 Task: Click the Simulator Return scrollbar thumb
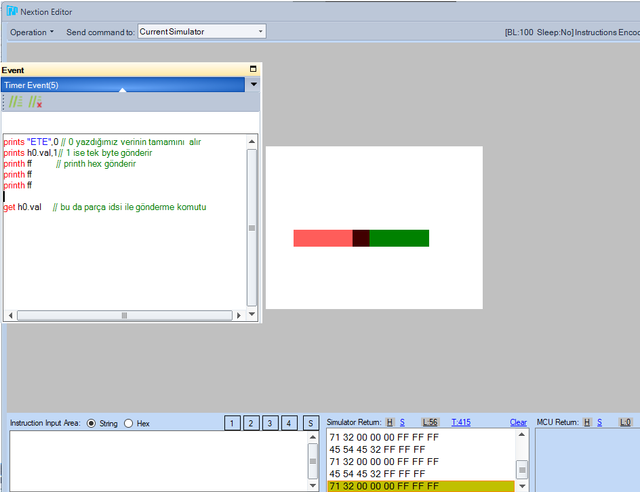coord(522,470)
